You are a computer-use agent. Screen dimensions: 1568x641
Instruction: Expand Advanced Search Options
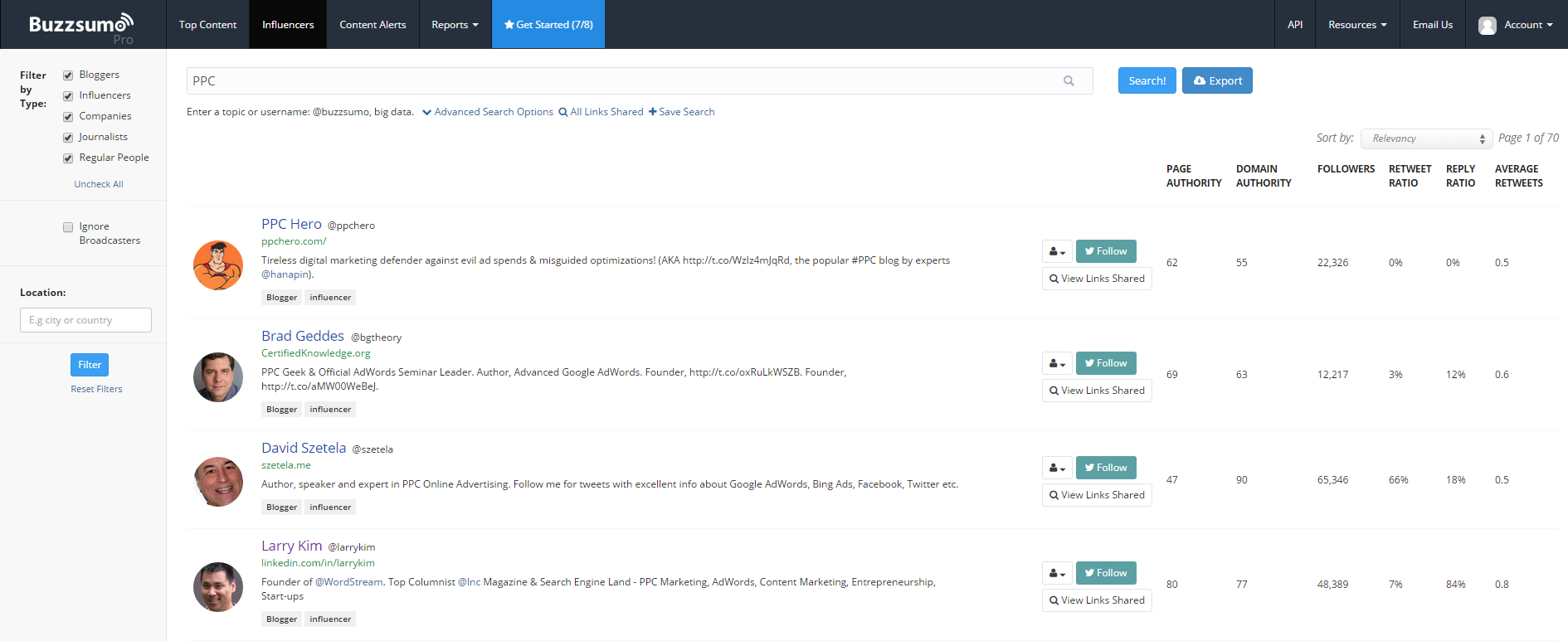click(488, 112)
